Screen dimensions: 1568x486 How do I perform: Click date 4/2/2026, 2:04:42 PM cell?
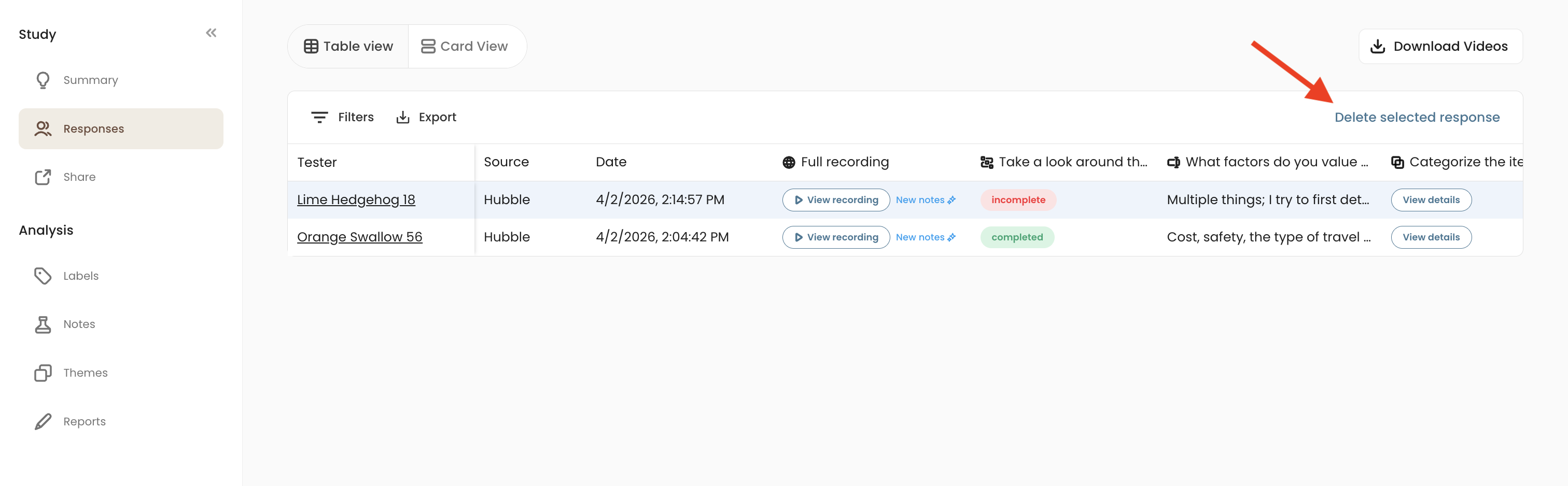pyautogui.click(x=662, y=237)
